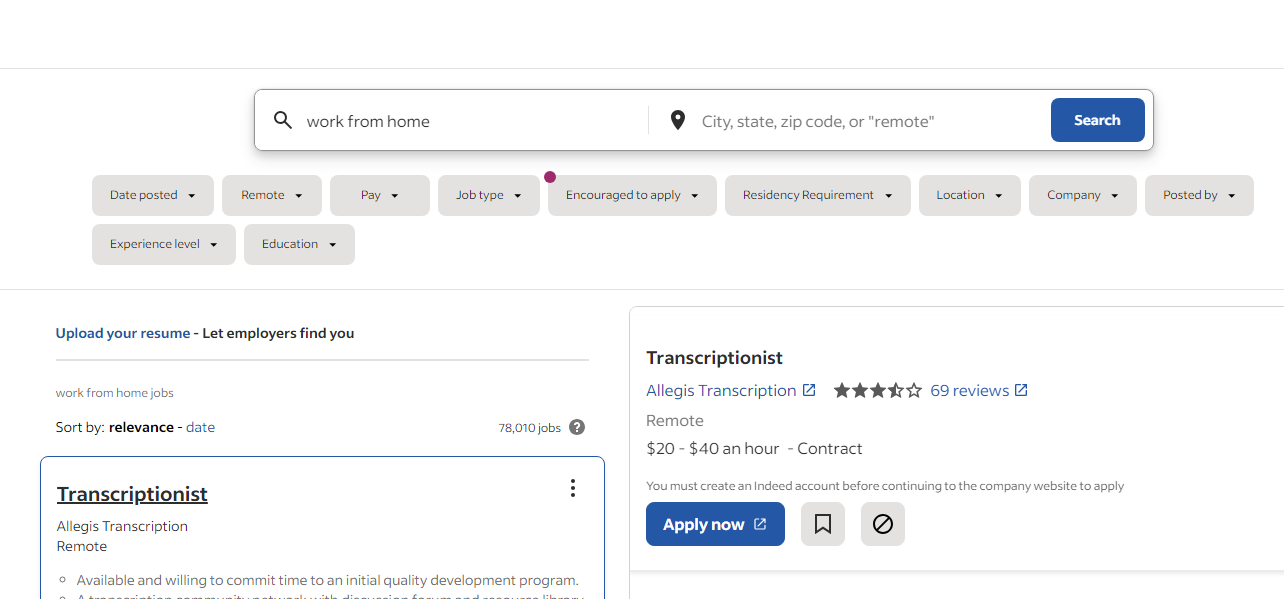Expand the Pay filter dropdown
This screenshot has height=599, width=1284.
click(x=380, y=195)
